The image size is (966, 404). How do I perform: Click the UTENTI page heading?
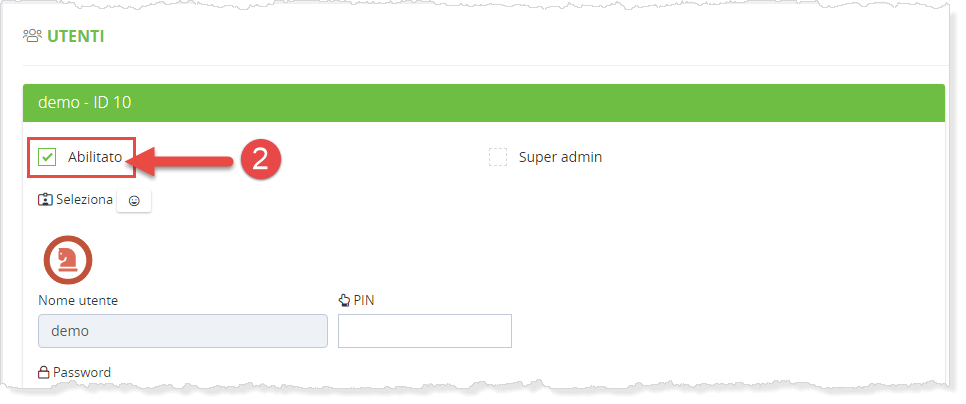(76, 37)
